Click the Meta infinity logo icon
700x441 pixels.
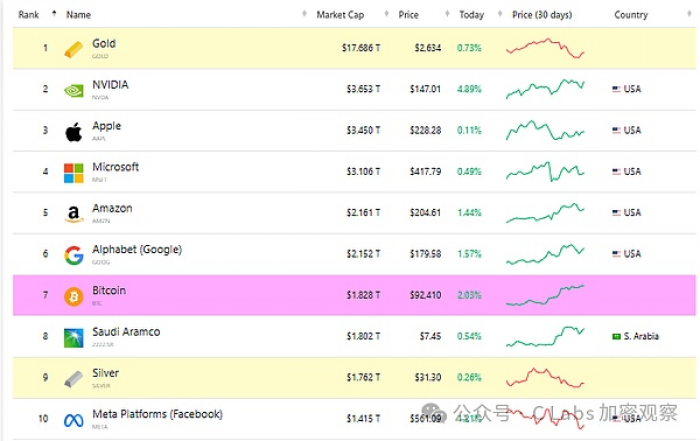[x=74, y=420]
